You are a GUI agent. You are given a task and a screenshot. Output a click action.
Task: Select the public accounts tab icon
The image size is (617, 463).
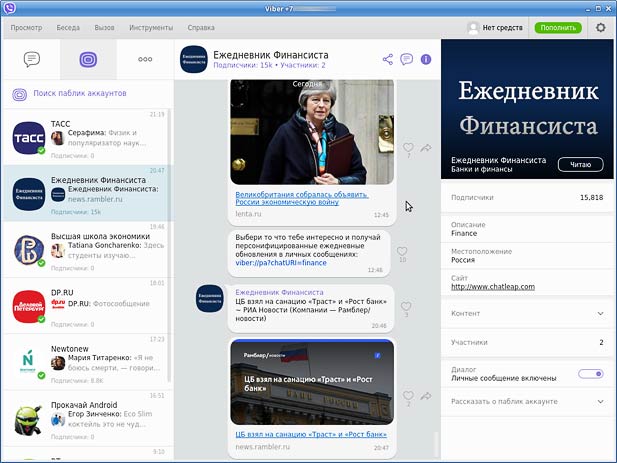[88, 60]
